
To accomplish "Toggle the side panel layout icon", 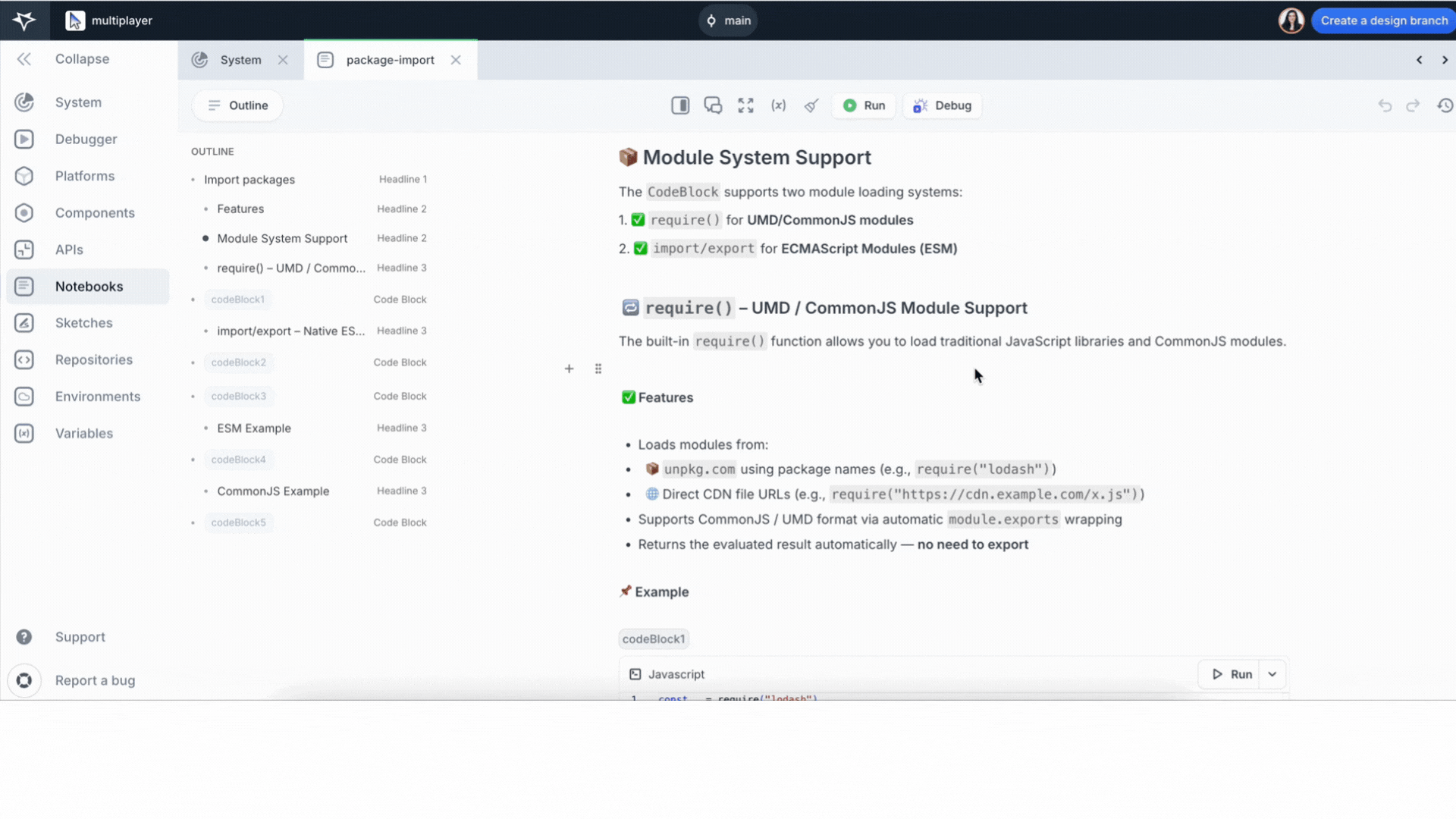I will [680, 105].
